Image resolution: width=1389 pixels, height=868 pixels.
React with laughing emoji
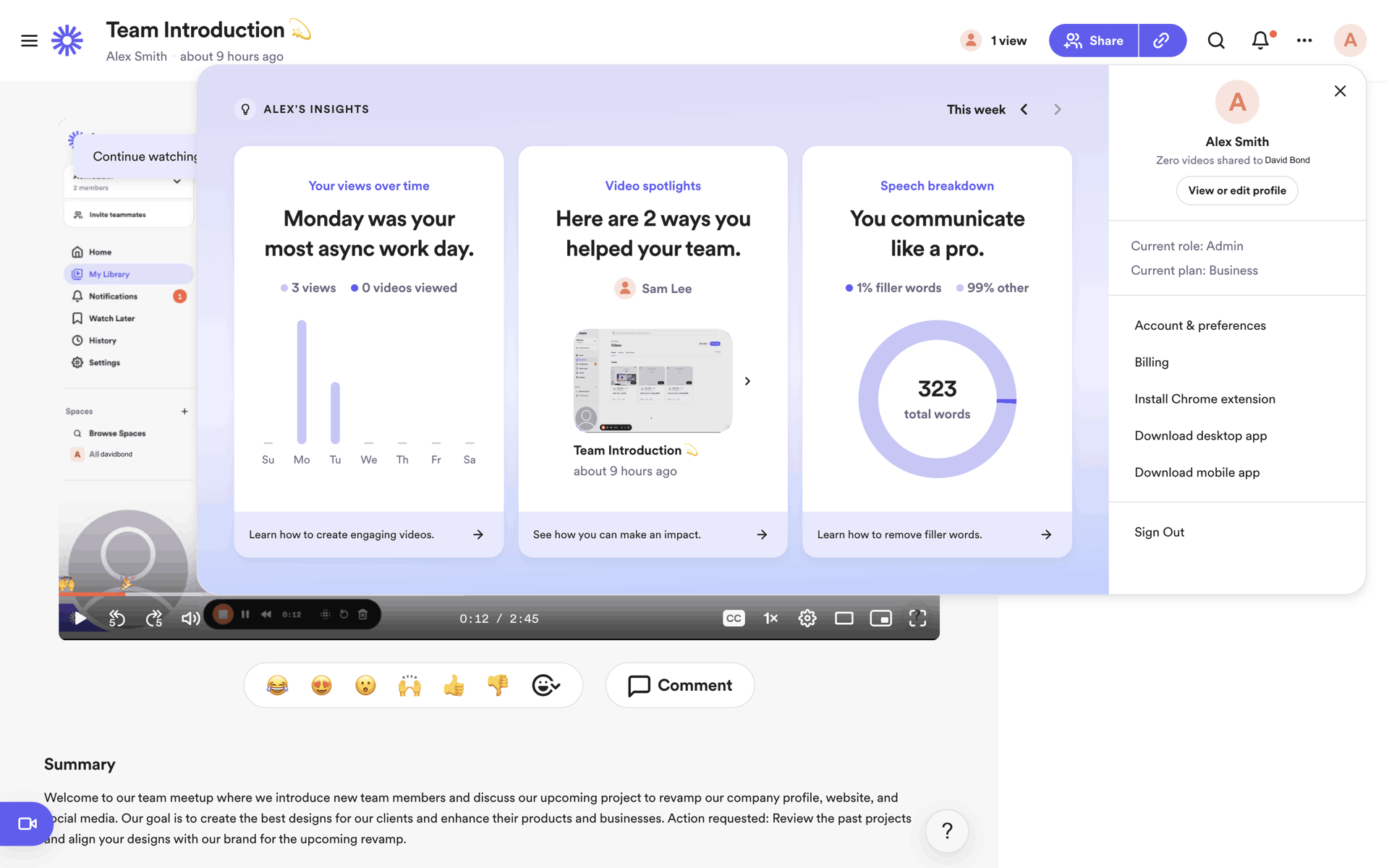click(277, 685)
